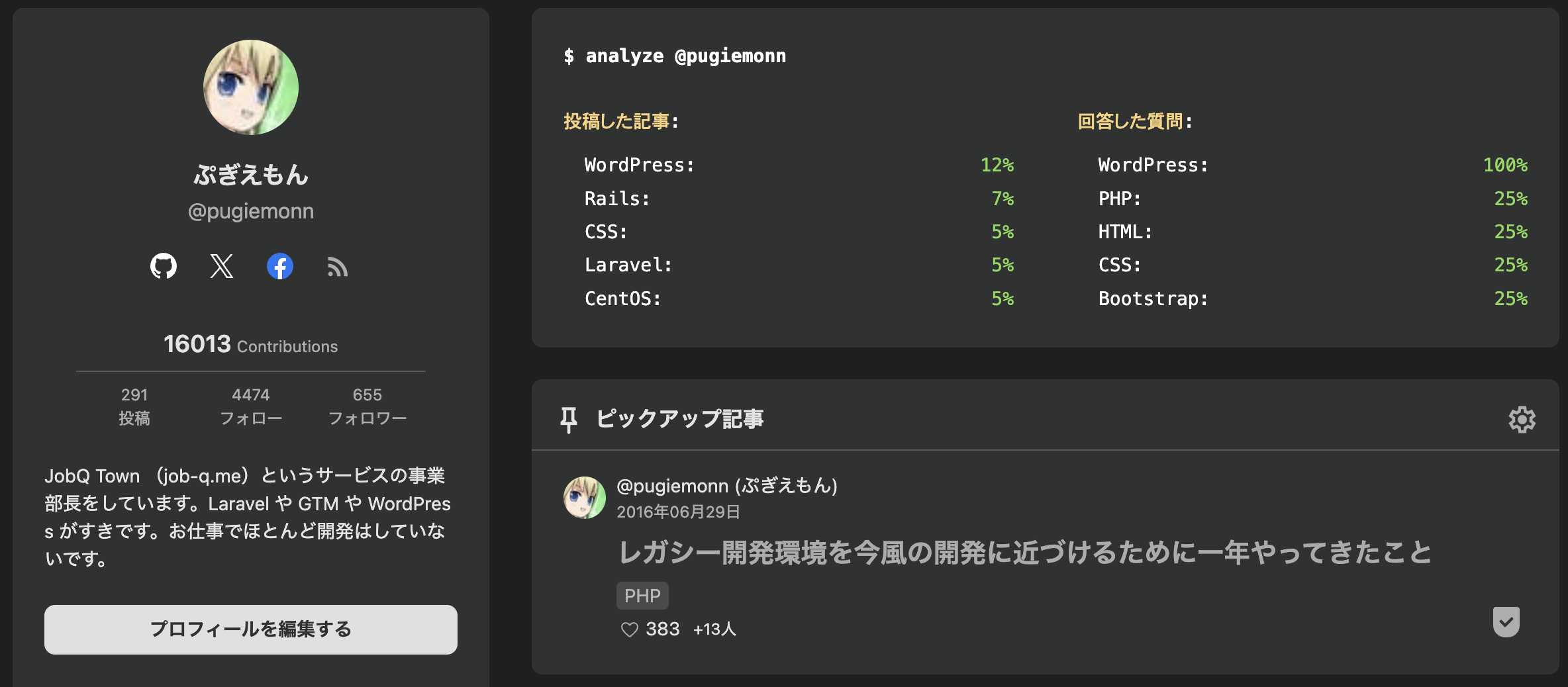View the 291 投稿 list
Image resolution: width=1568 pixels, height=687 pixels.
coord(135,405)
